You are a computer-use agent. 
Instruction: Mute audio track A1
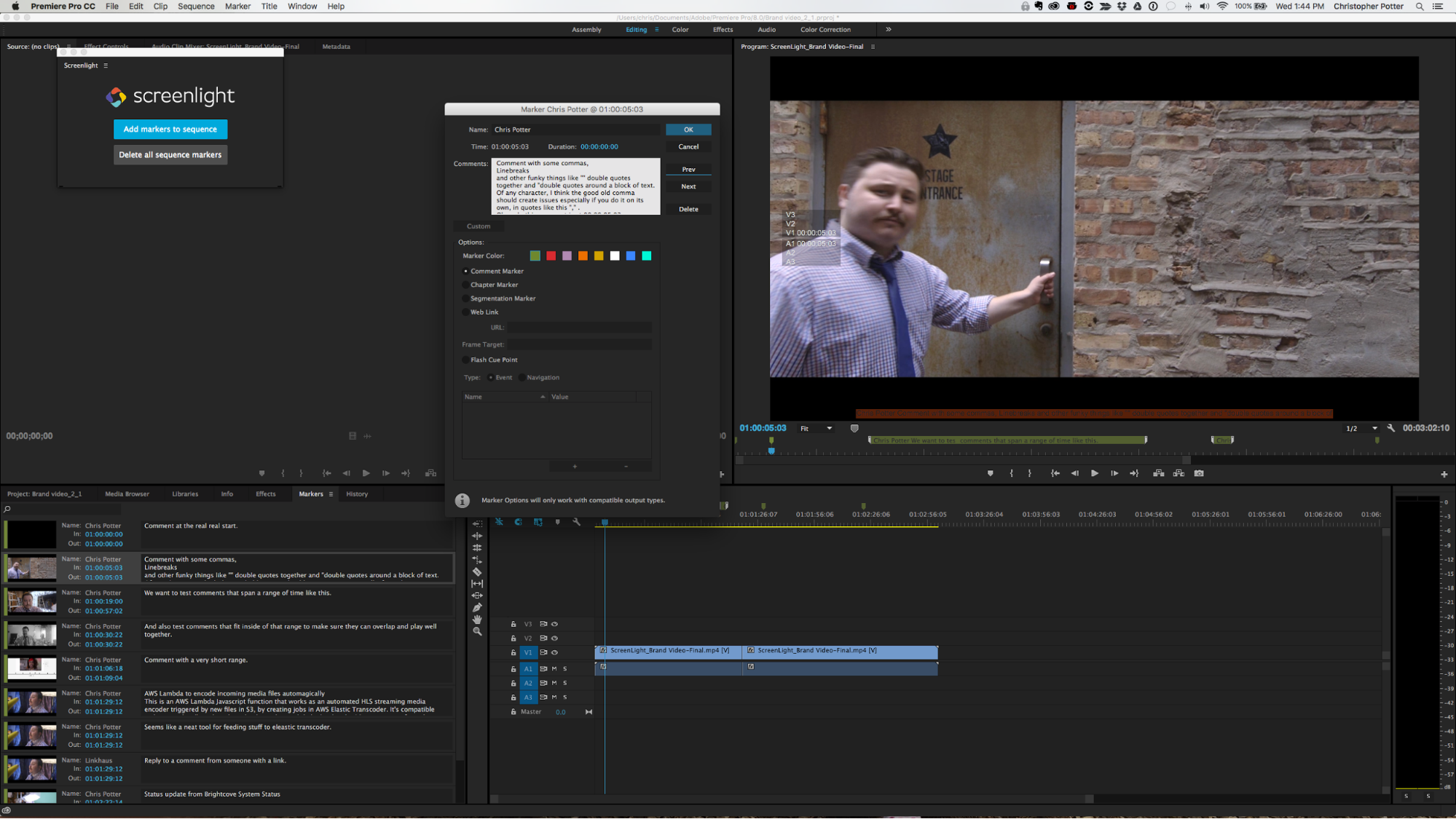[554, 668]
